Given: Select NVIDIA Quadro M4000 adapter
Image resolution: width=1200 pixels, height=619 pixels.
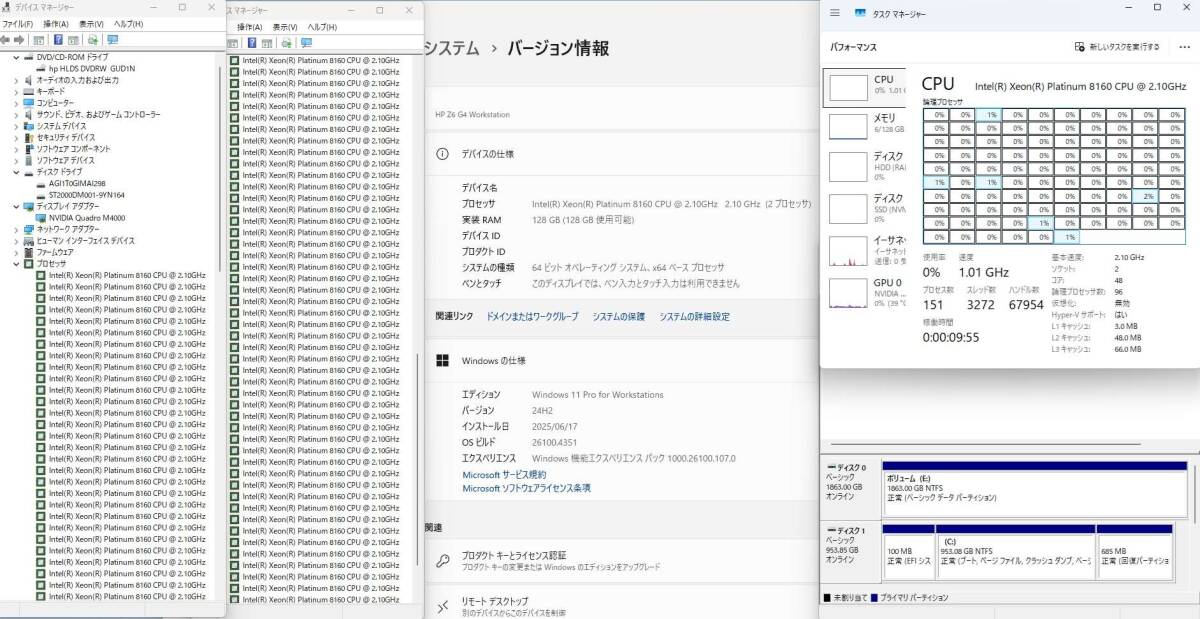Looking at the screenshot, I should 87,218.
